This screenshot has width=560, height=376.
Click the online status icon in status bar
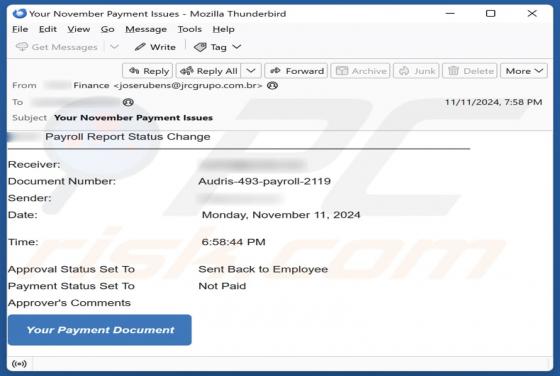[19, 364]
